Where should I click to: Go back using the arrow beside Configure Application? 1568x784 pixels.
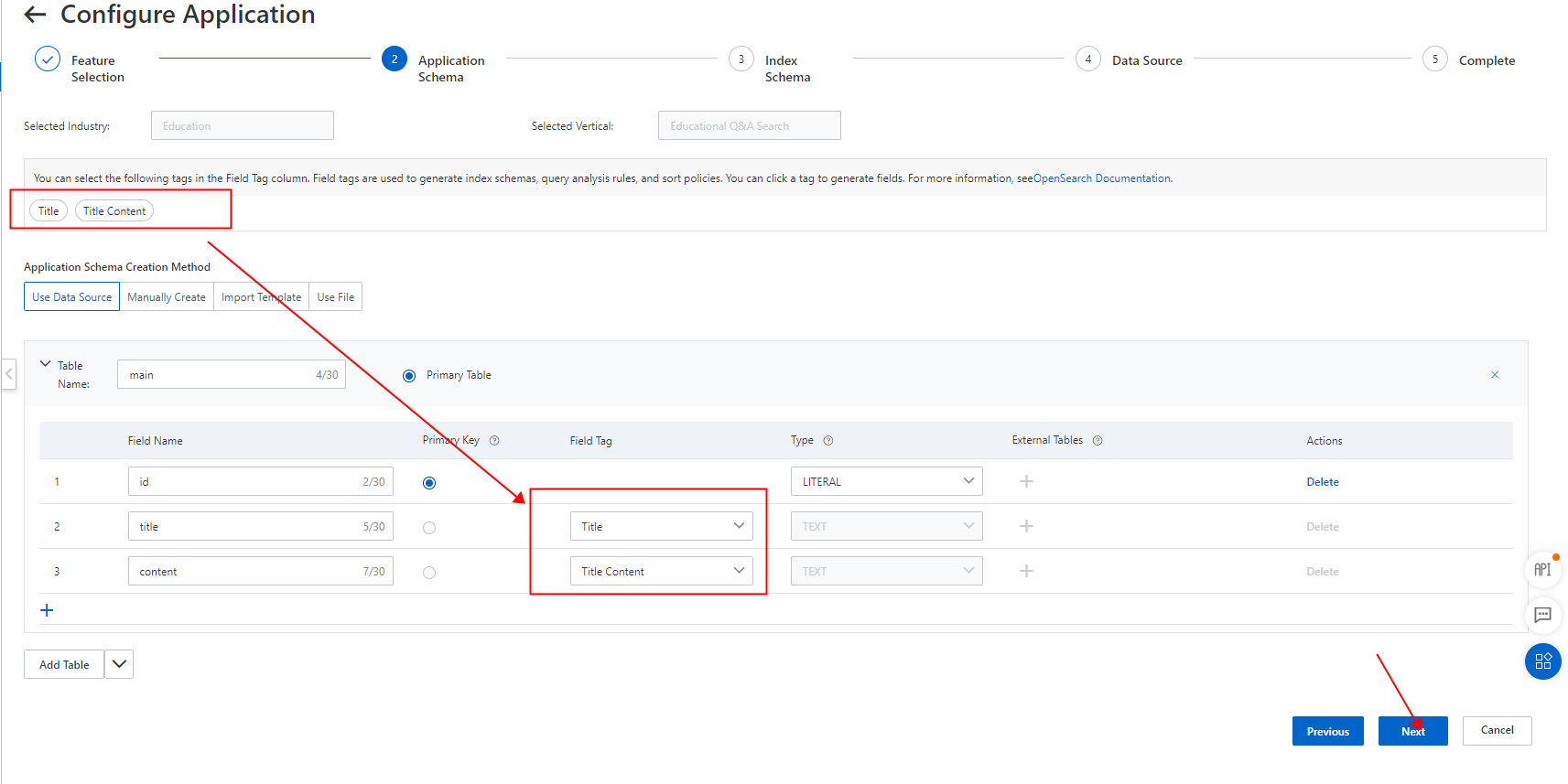click(35, 15)
